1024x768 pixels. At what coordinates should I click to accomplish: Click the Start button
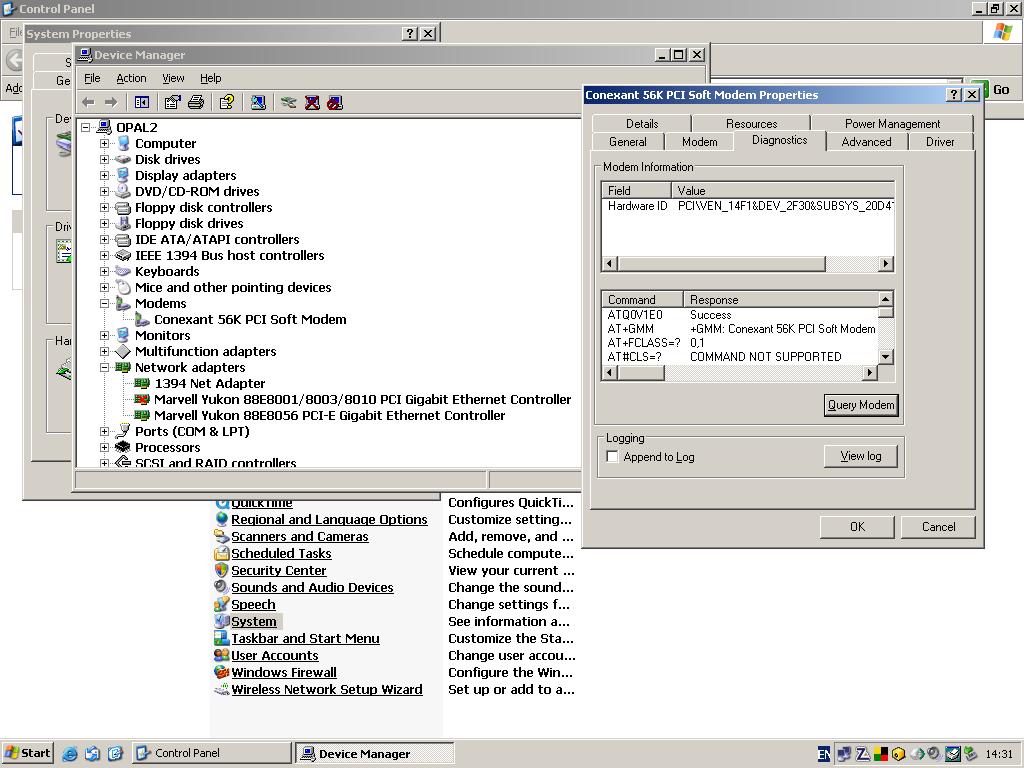[x=27, y=754]
